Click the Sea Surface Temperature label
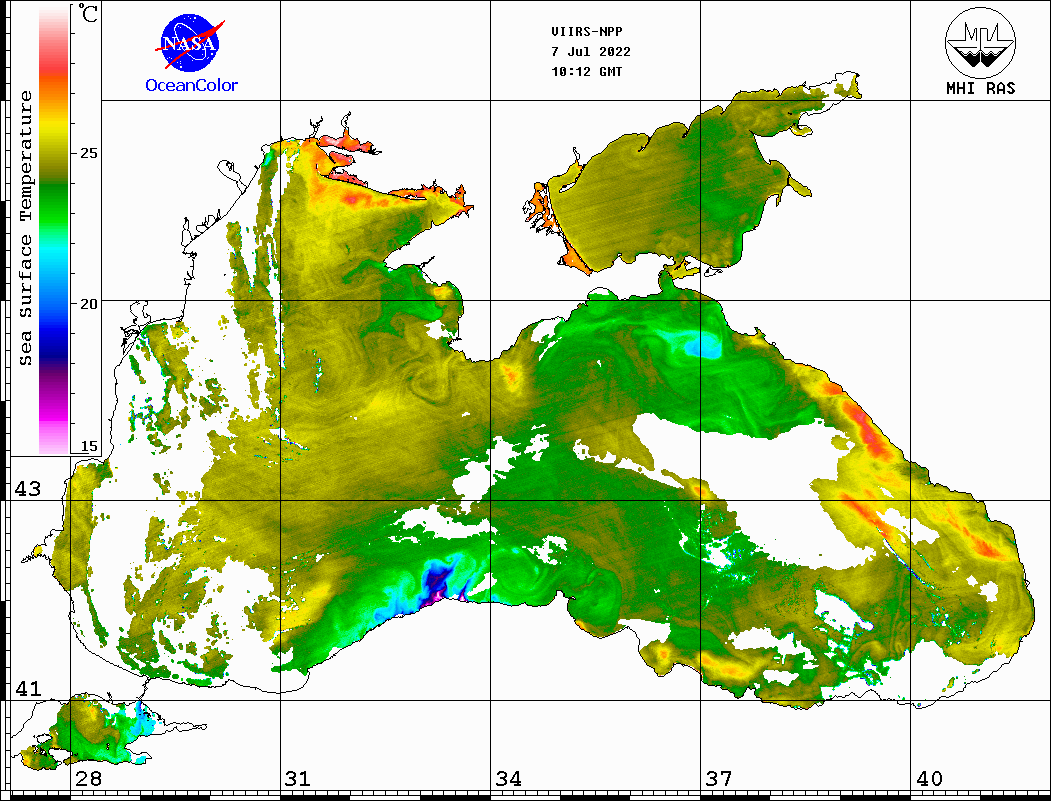 tap(25, 228)
